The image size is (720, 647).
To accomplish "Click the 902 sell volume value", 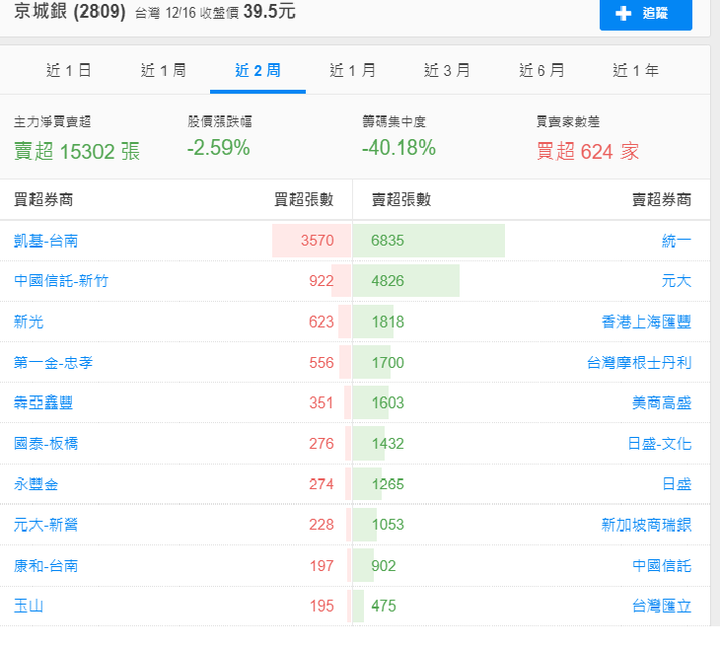I will [383, 565].
